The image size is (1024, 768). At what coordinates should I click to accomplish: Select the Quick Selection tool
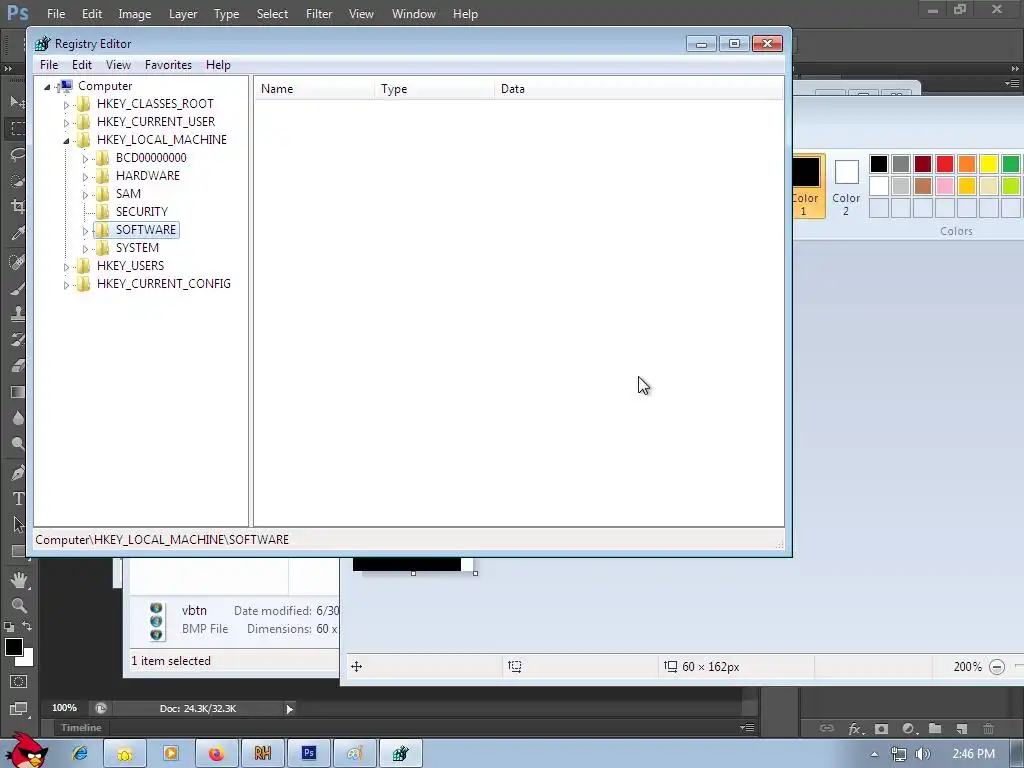[17, 181]
